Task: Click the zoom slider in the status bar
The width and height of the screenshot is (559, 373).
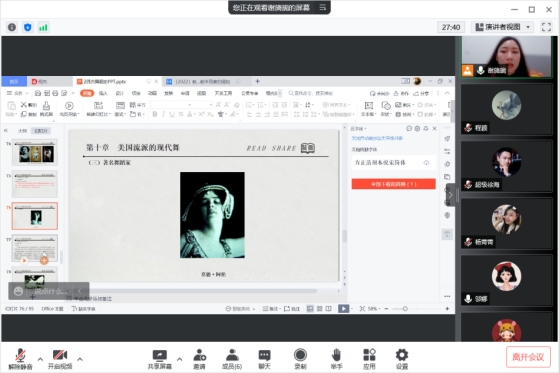Action: click(405, 309)
